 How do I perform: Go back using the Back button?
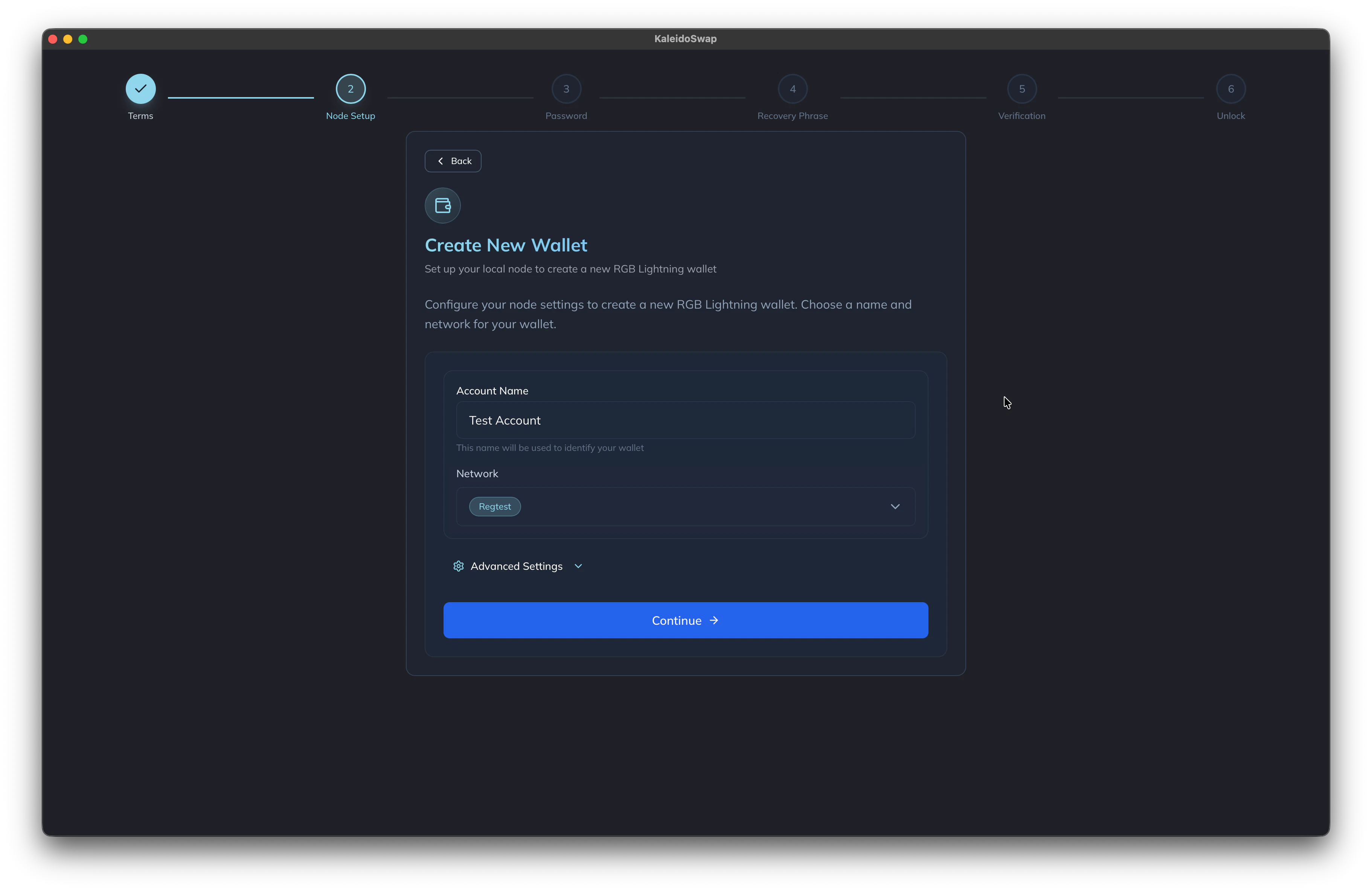pyautogui.click(x=453, y=161)
